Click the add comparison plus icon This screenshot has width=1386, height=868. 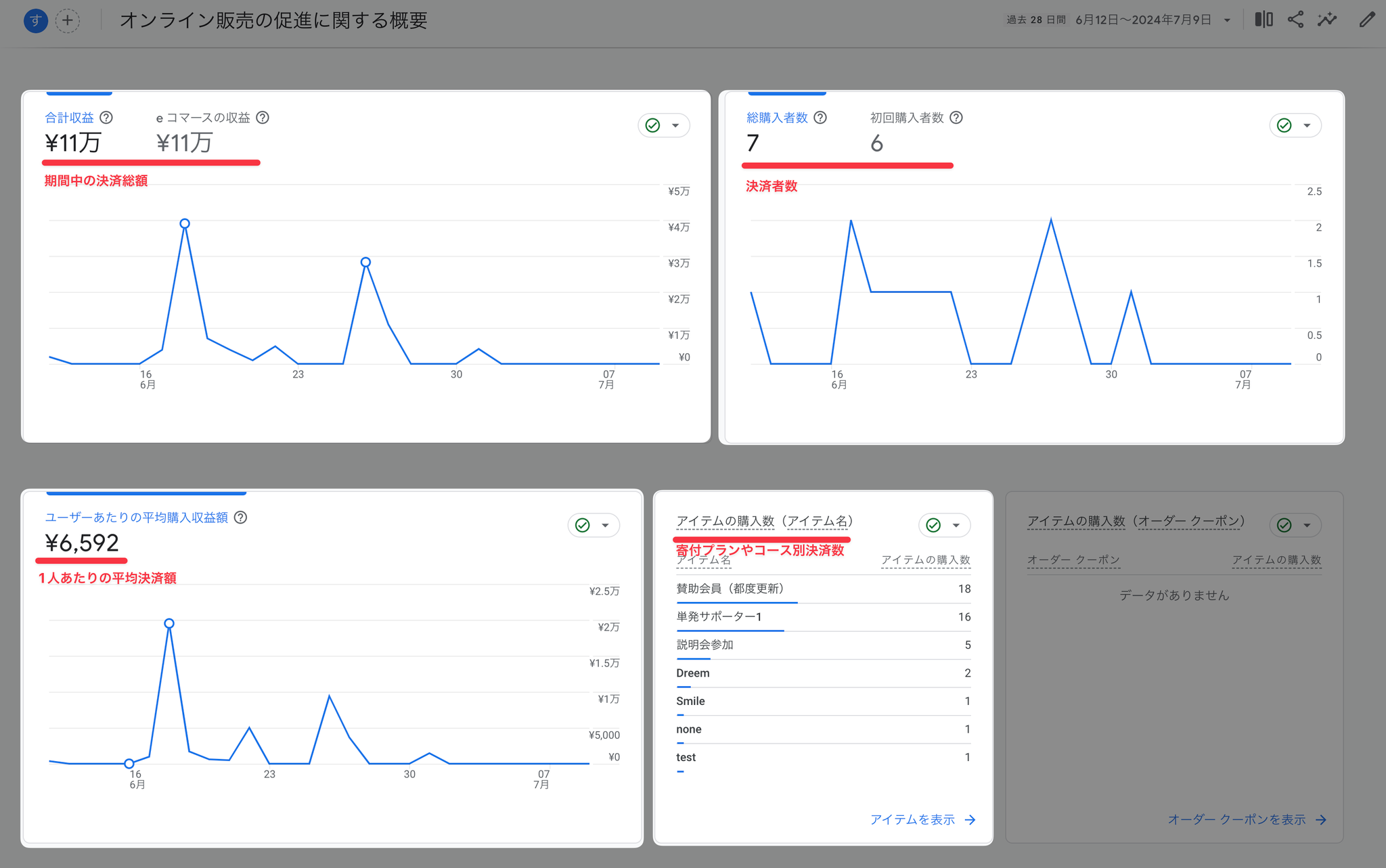coord(68,20)
